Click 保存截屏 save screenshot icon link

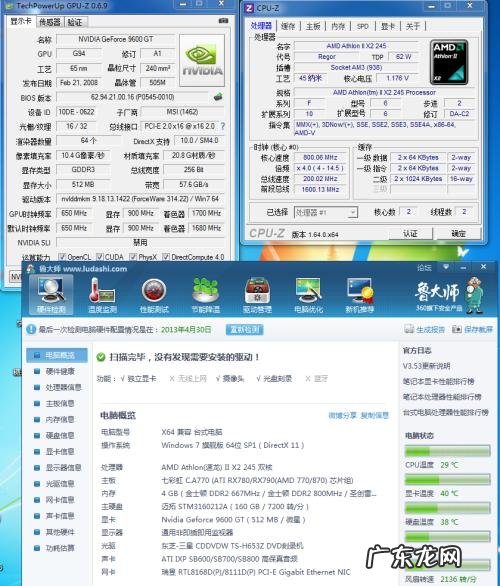click(472, 329)
